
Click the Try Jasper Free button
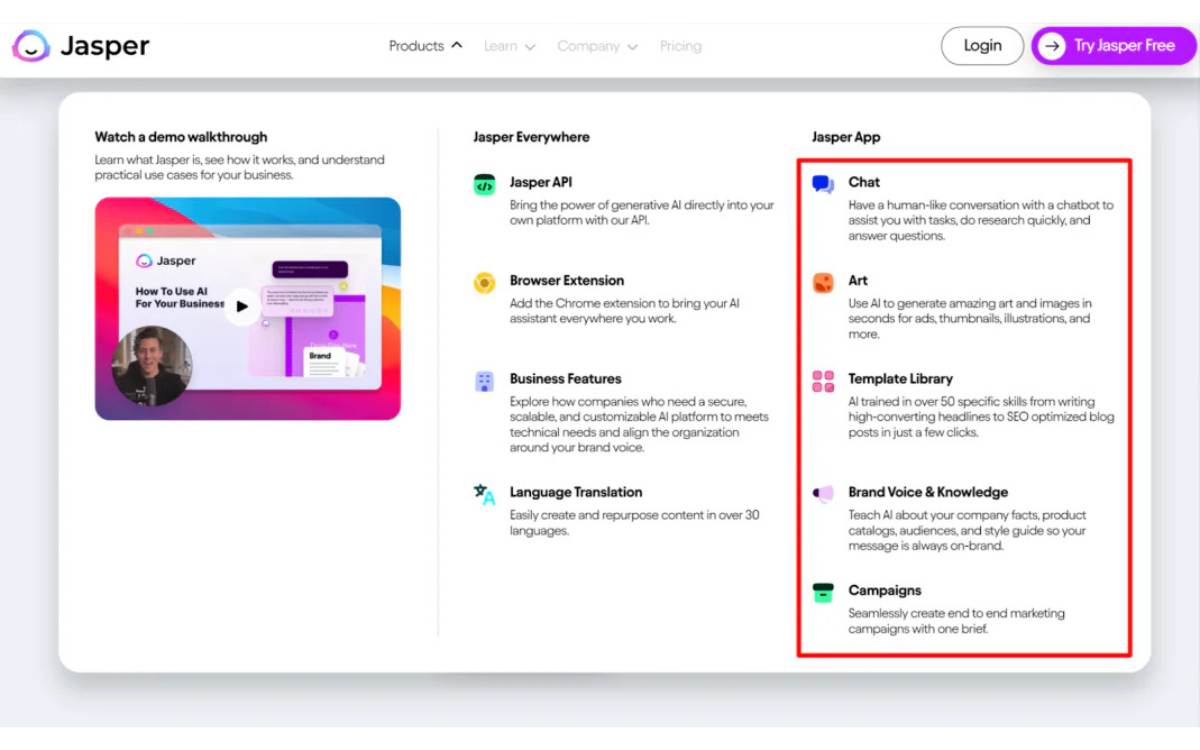tap(1114, 46)
